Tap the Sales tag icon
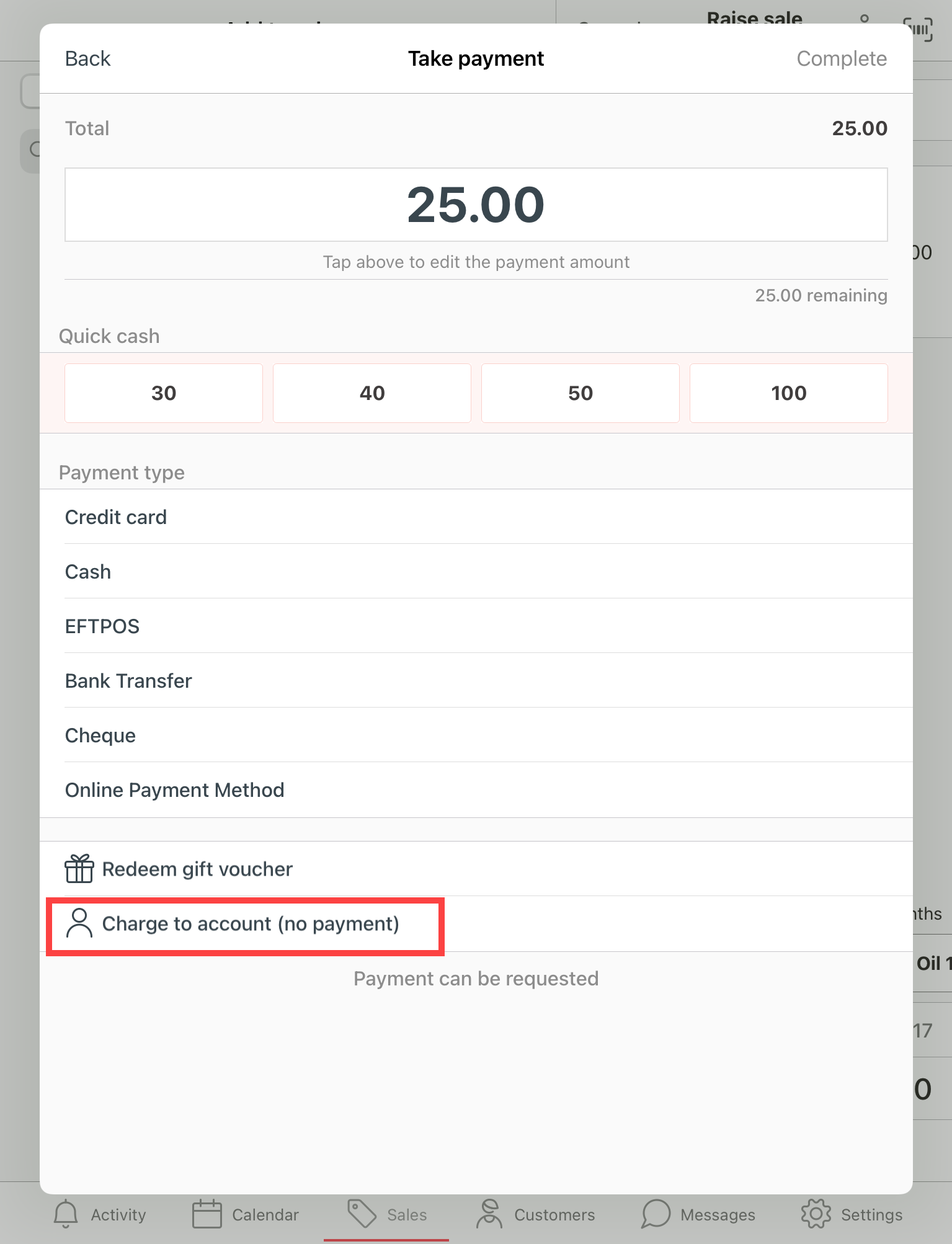Image resolution: width=952 pixels, height=1244 pixels. pyautogui.click(x=362, y=1214)
